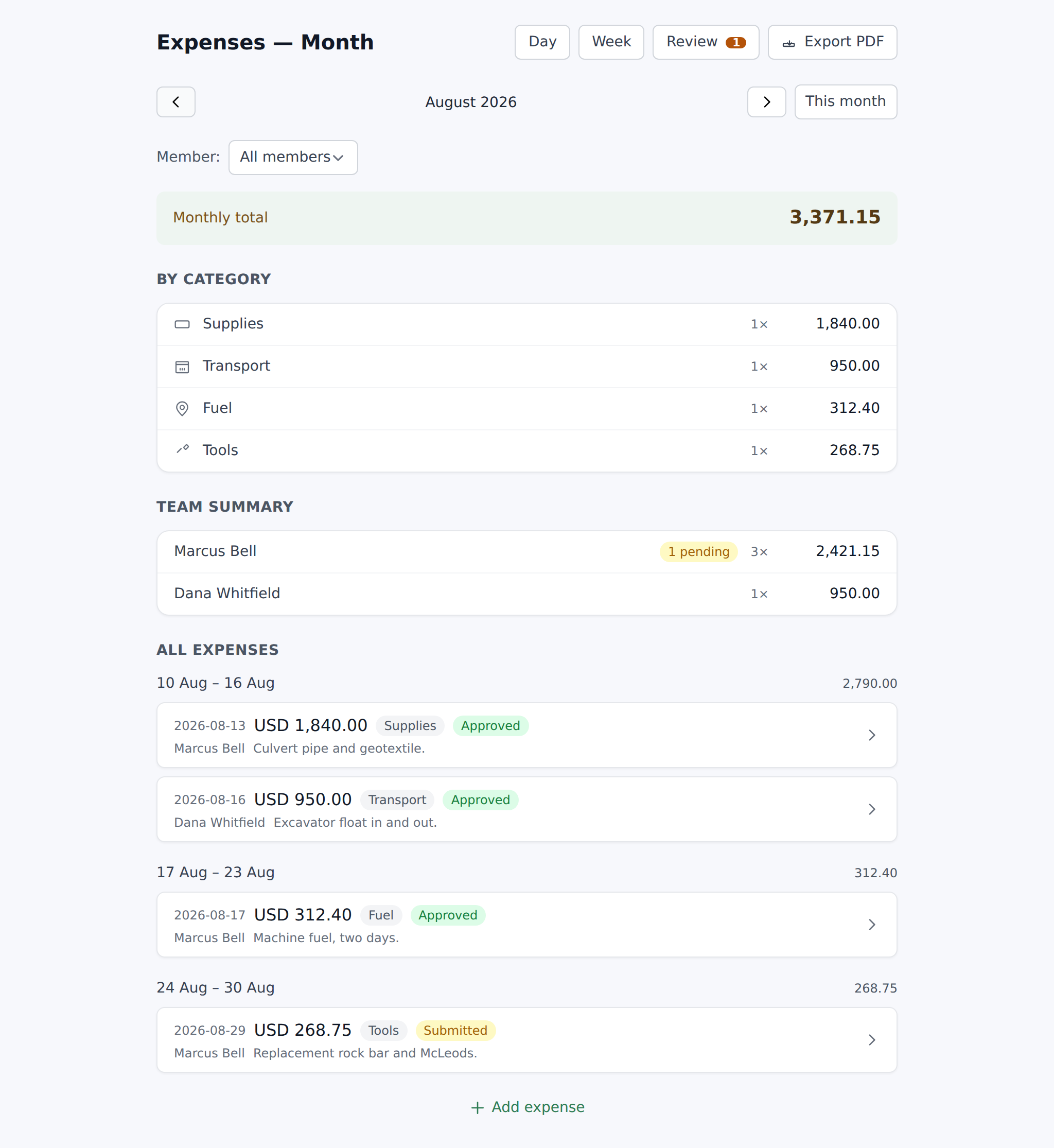
Task: Click the 17 Aug – 23 Aug week heading
Action: pos(216,873)
